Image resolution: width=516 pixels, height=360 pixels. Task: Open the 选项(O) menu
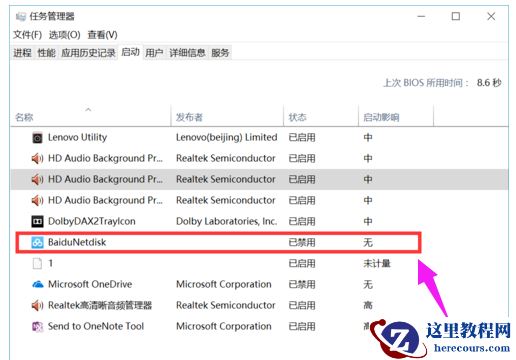pyautogui.click(x=64, y=35)
